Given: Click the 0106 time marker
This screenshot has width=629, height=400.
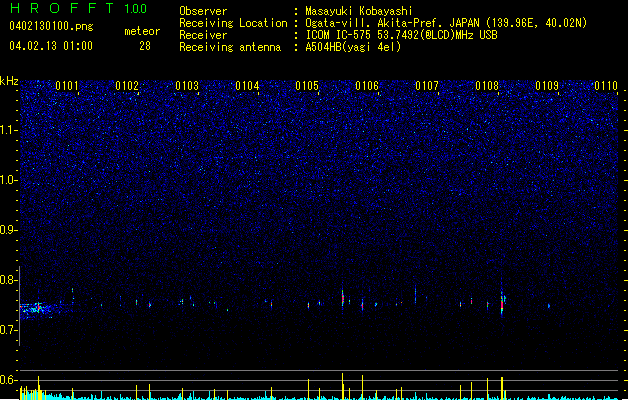Looking at the screenshot, I should (x=367, y=86).
